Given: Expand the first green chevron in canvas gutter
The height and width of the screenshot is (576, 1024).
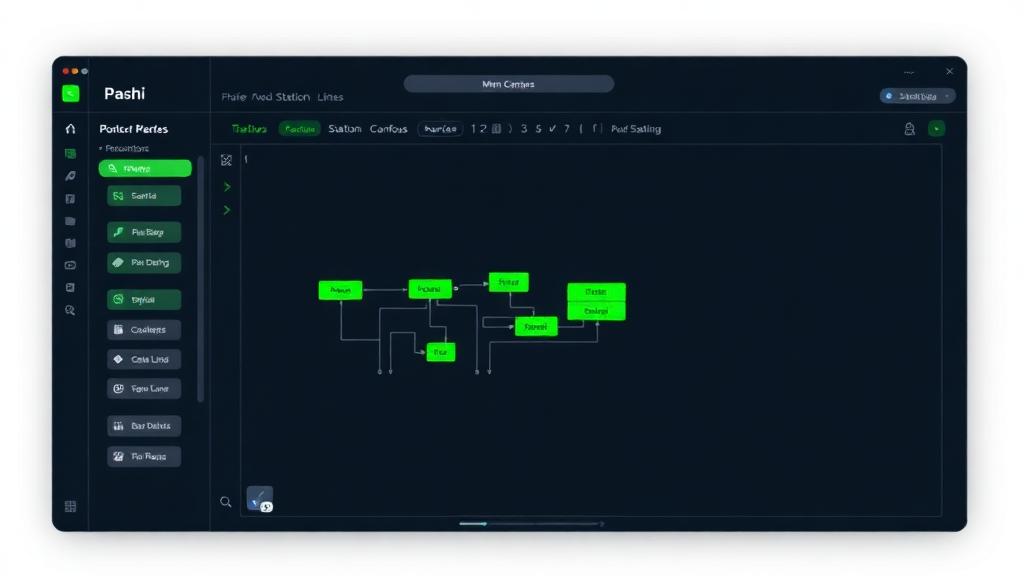Looking at the screenshot, I should (227, 187).
